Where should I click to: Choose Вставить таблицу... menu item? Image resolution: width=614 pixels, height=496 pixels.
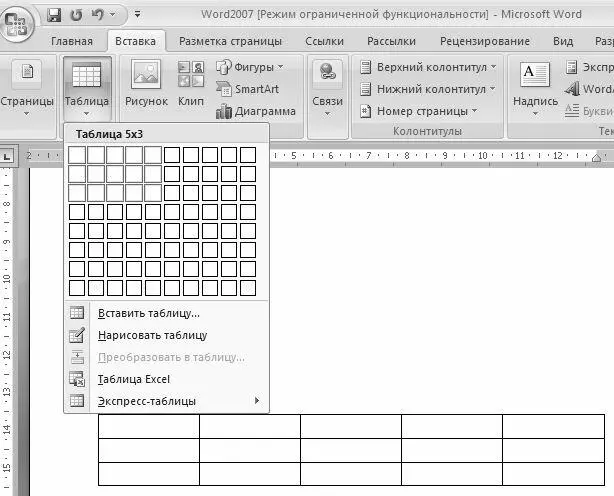pos(167,313)
